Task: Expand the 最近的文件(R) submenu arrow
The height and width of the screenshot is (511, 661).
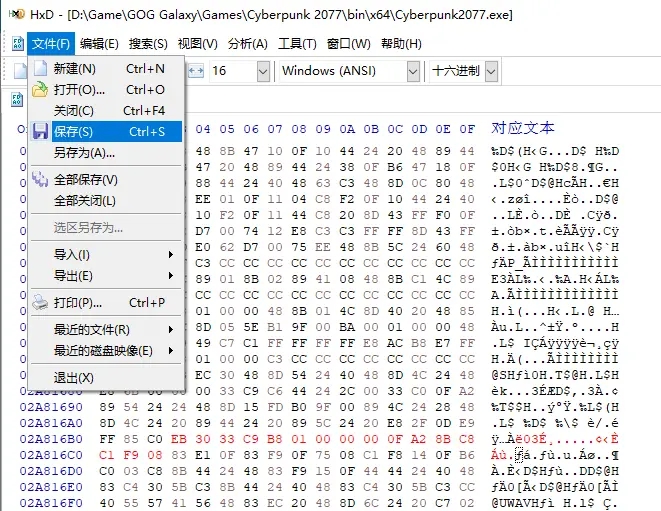Action: [171, 329]
